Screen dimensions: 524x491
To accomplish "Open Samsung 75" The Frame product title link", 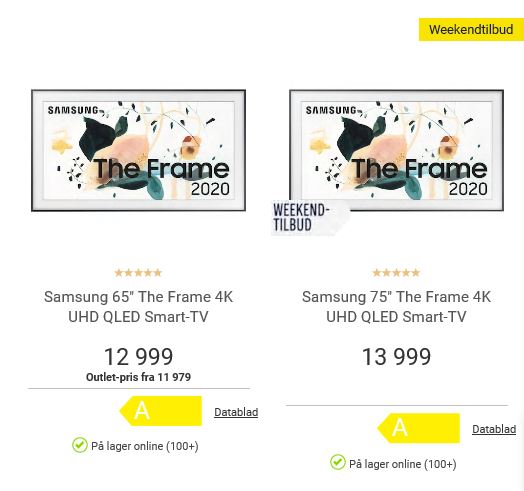I will click(396, 306).
